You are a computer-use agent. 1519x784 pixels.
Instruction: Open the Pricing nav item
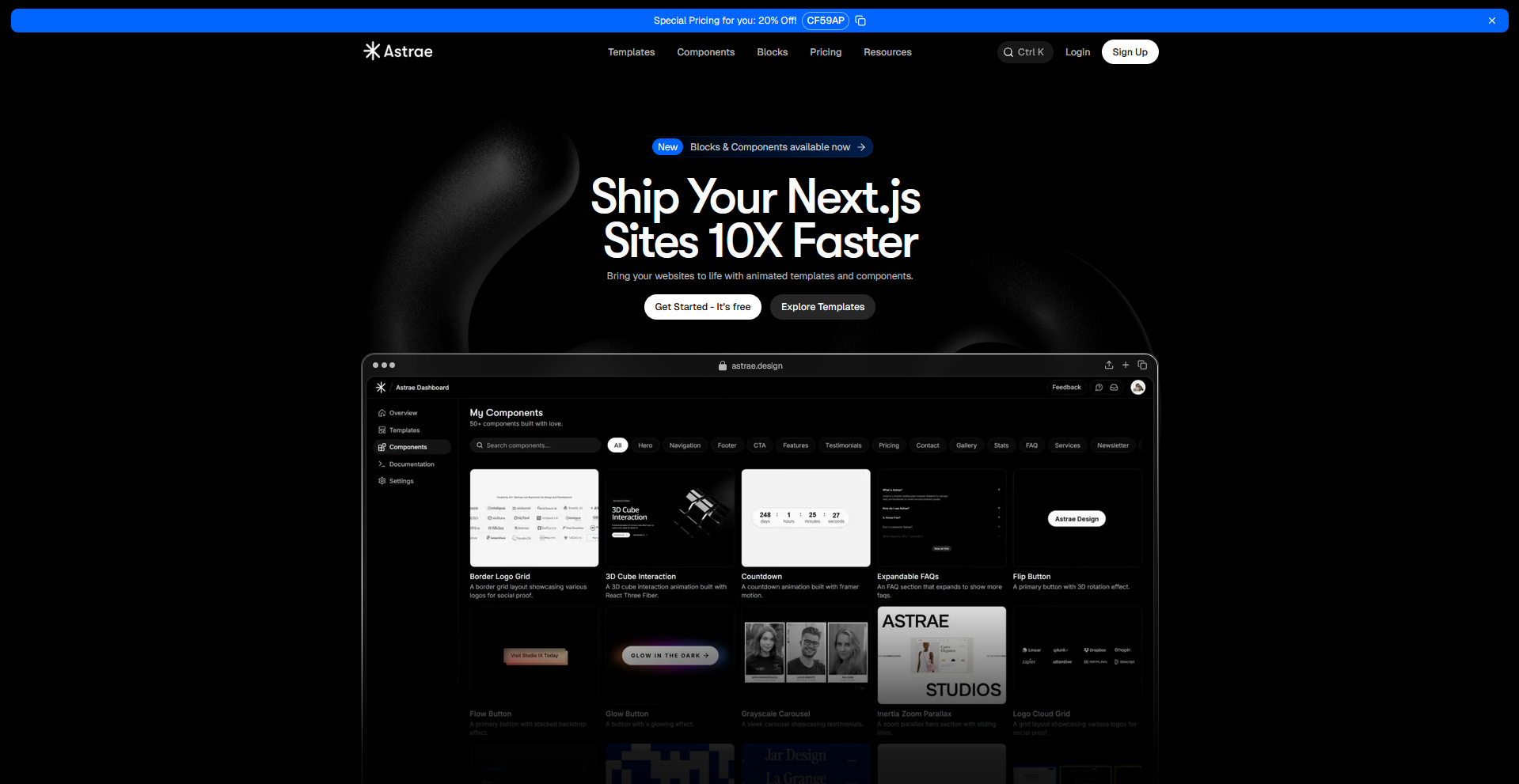pyautogui.click(x=825, y=52)
